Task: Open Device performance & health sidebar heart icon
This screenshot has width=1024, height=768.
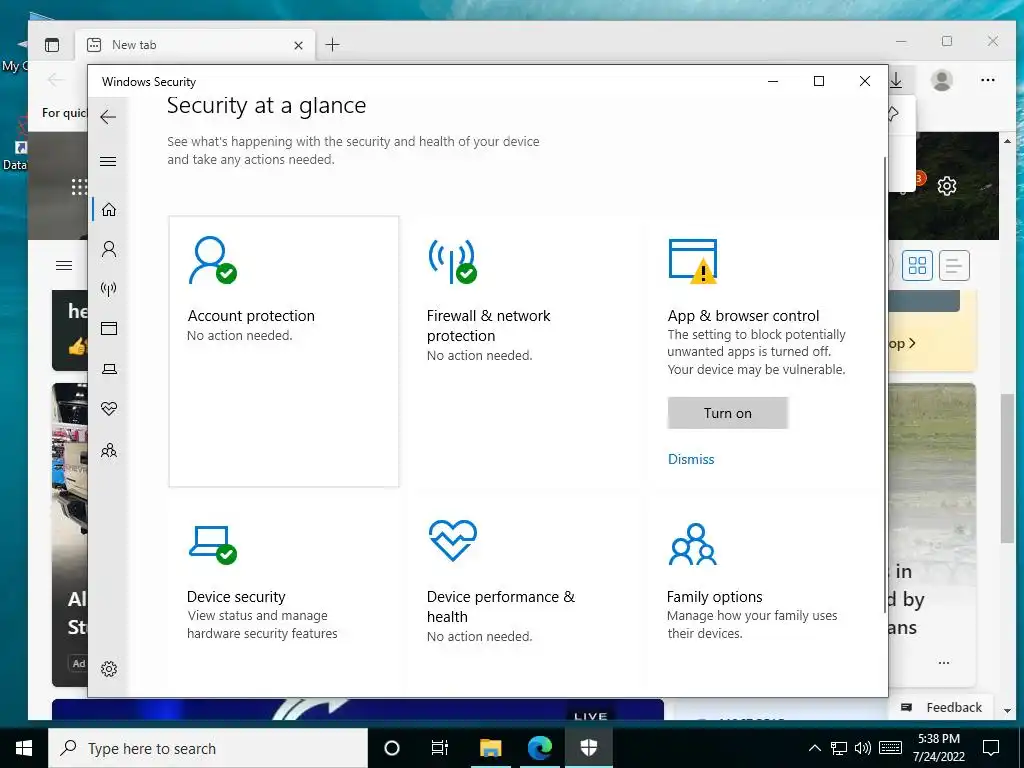Action: point(109,409)
